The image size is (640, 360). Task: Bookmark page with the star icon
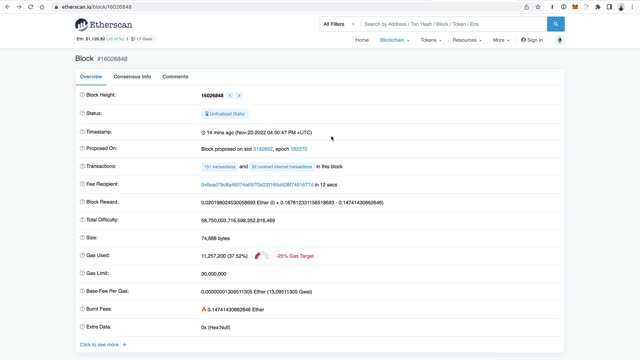click(x=538, y=7)
